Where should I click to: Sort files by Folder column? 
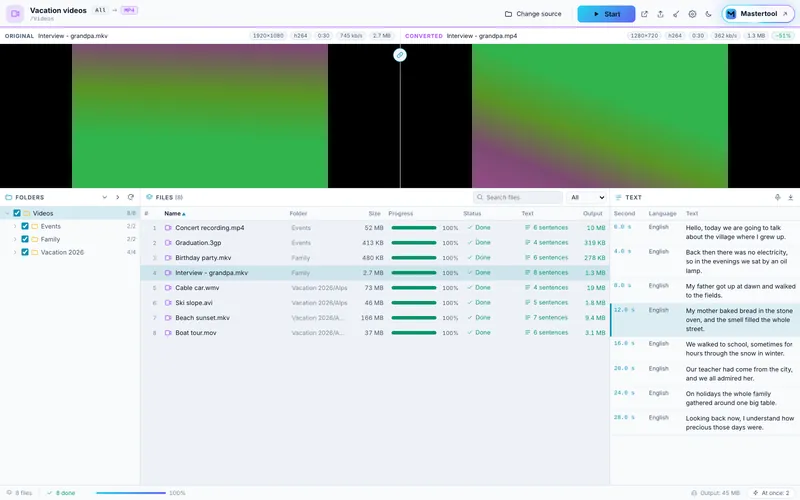pyautogui.click(x=298, y=214)
